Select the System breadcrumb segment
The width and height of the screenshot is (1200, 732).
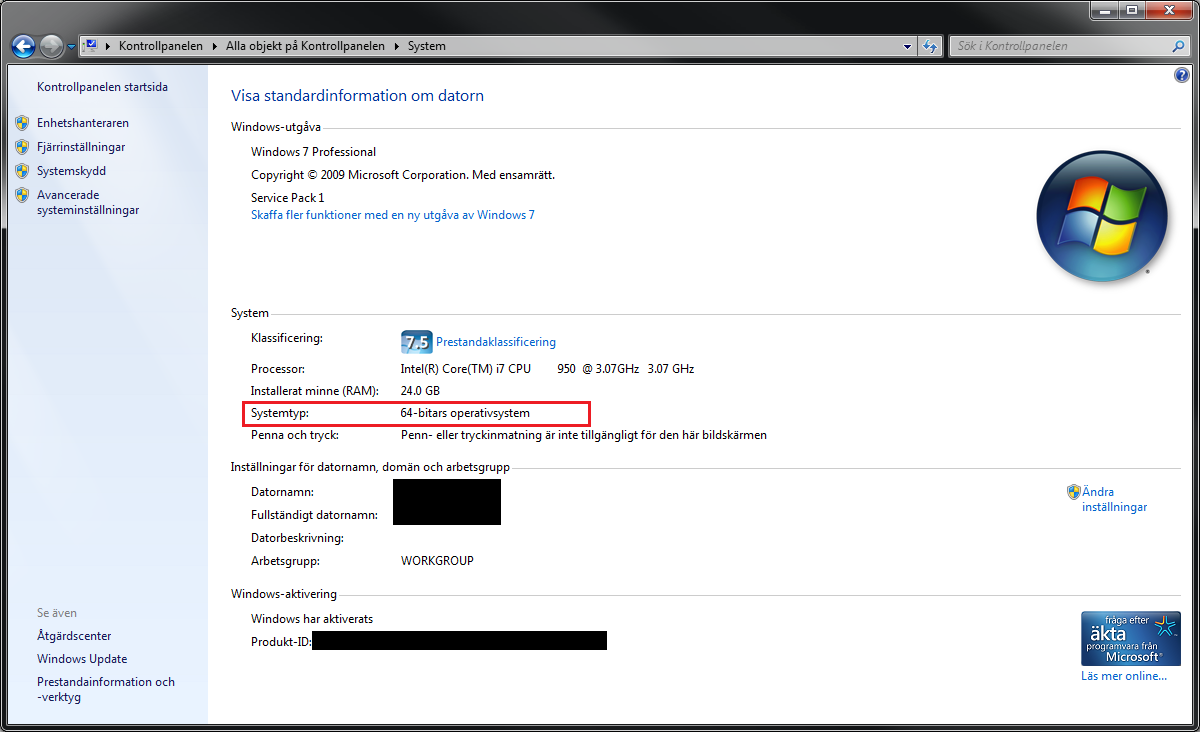pyautogui.click(x=427, y=46)
